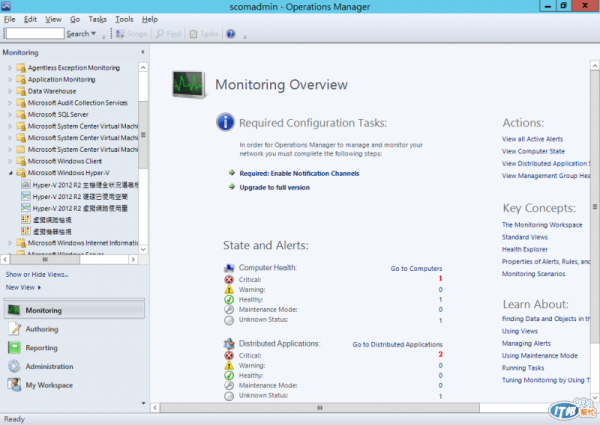
Task: Open Health Explorer key concept link
Action: tap(525, 249)
